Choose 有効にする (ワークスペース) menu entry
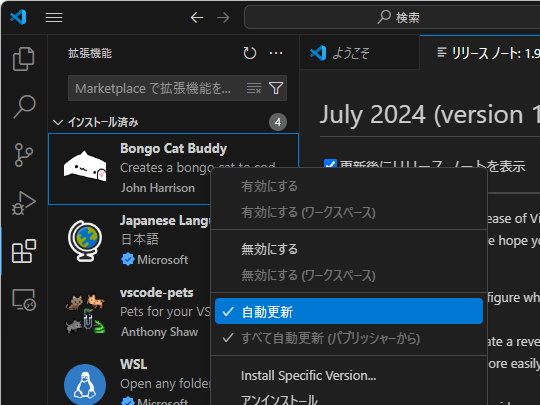The image size is (540, 405). 349,212
